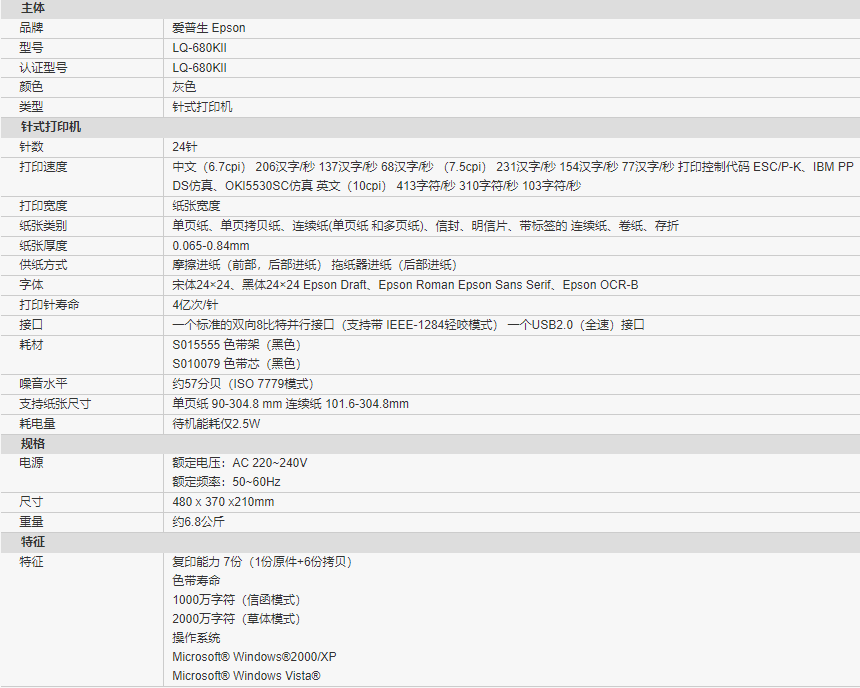Click the fonts value 宋体24×24
This screenshot has height=688, width=860.
click(x=405, y=285)
